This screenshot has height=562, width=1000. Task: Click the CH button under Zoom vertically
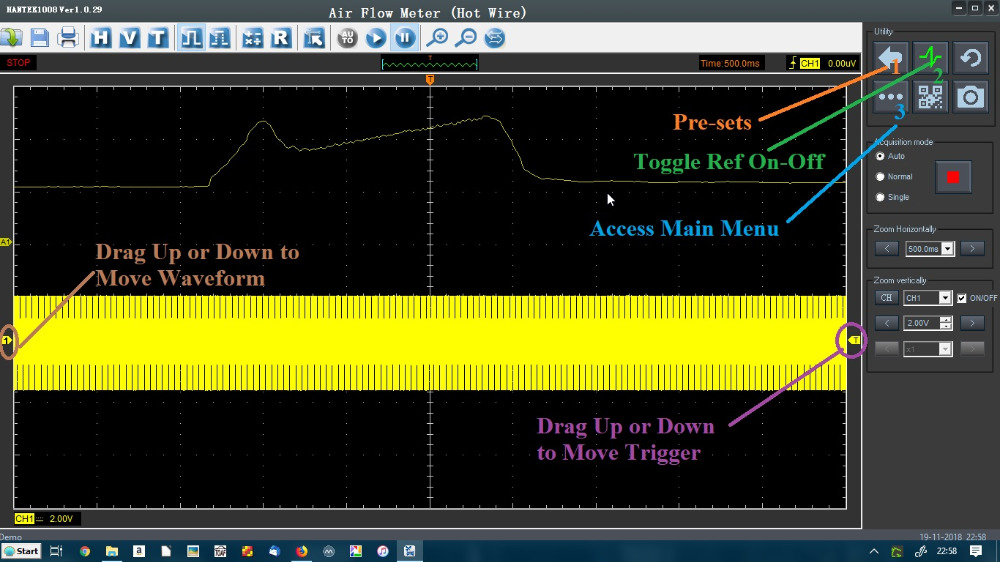click(x=886, y=298)
